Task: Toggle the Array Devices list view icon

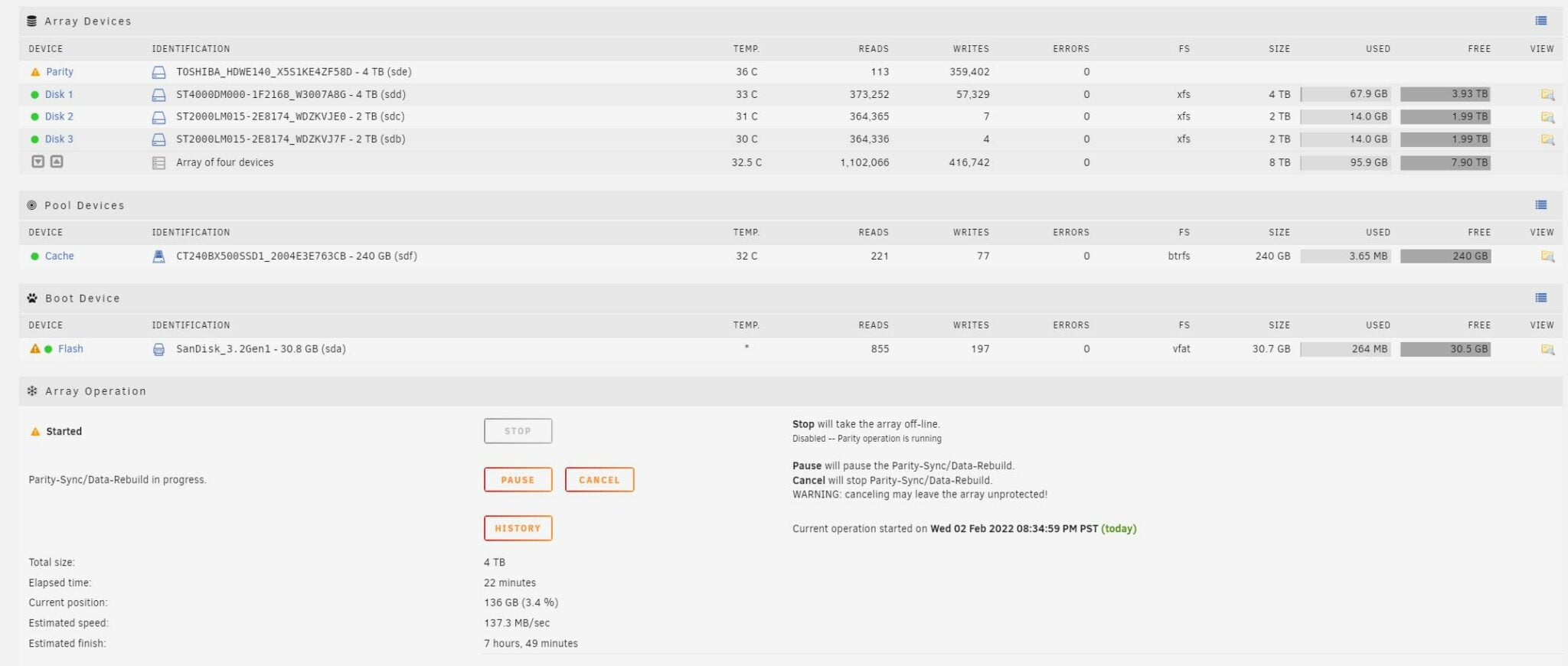Action: point(1541,21)
